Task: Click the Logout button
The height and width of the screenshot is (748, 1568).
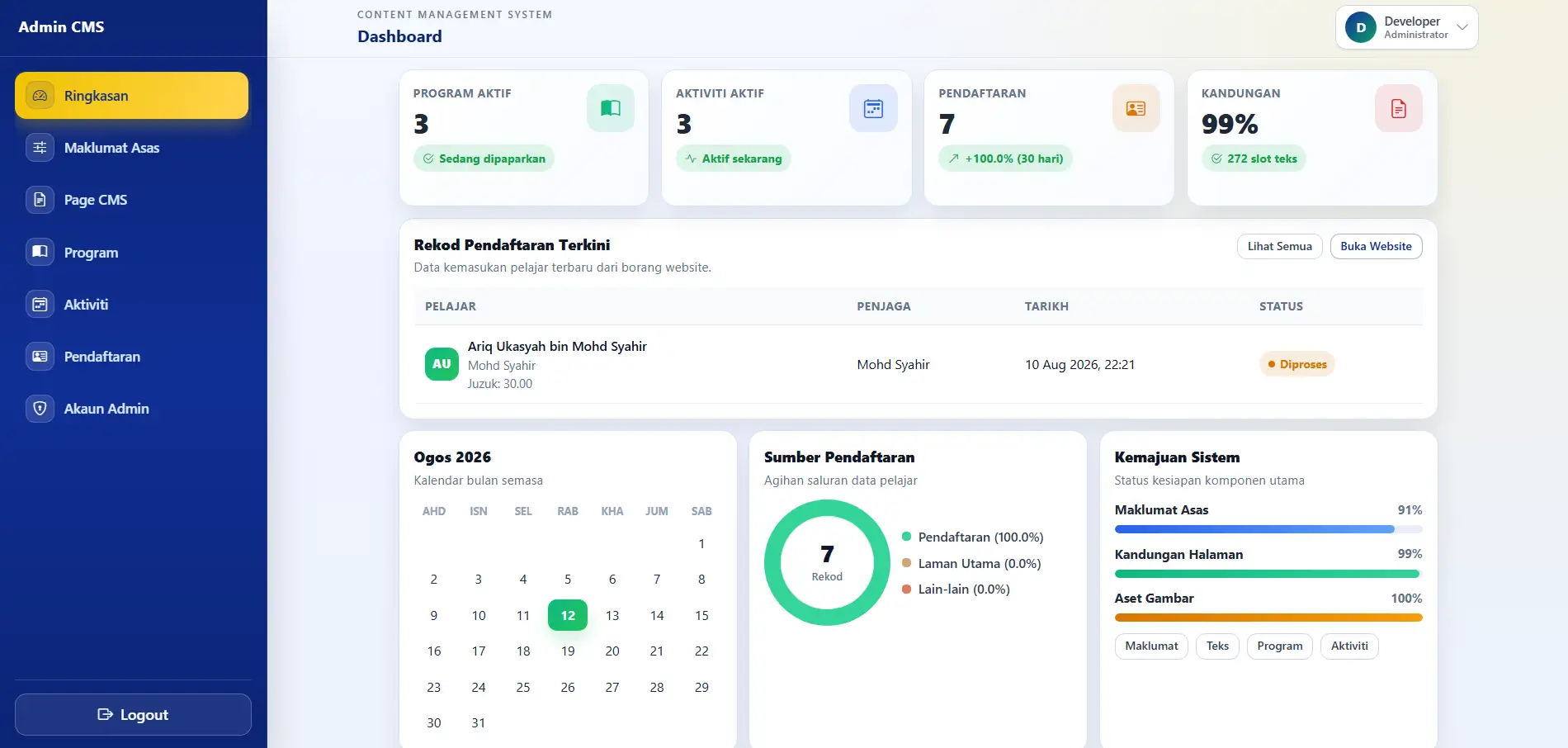Action: tap(133, 714)
